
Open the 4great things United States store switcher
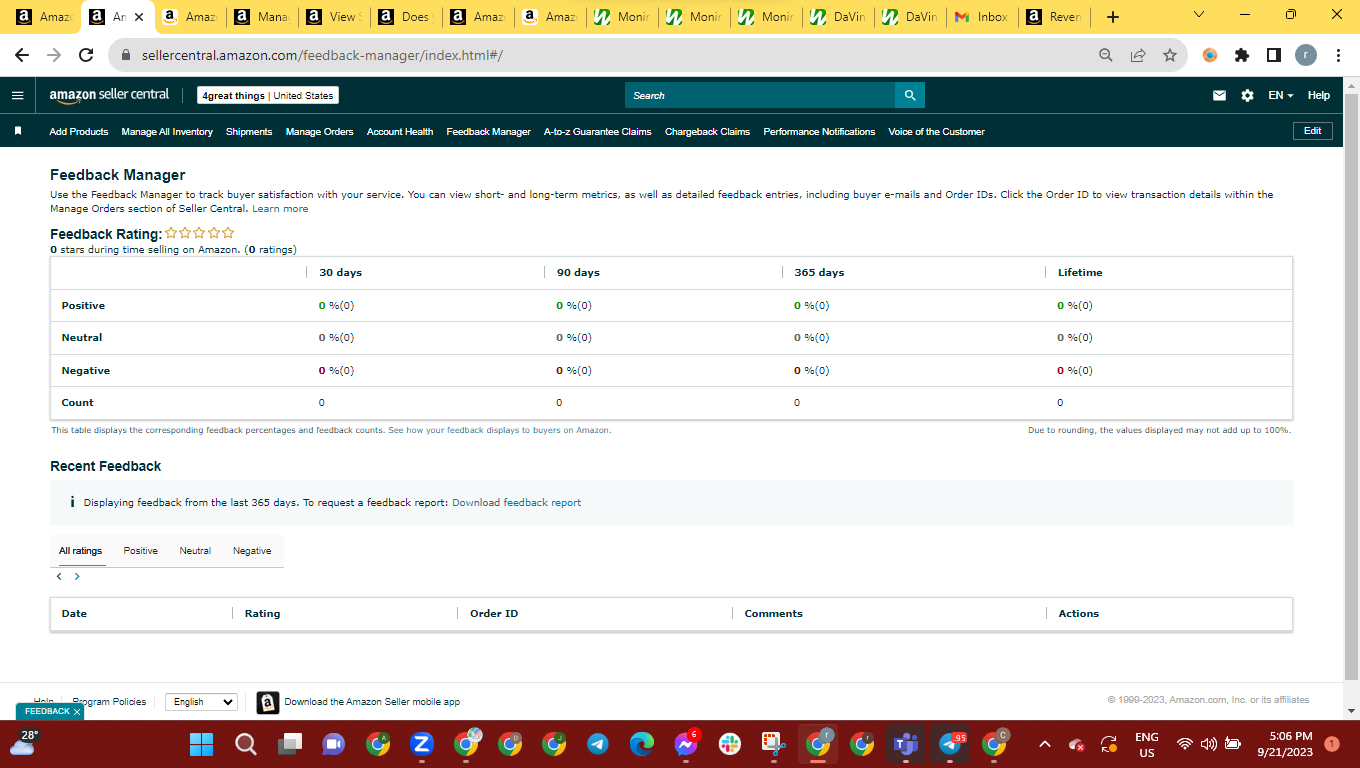268,95
